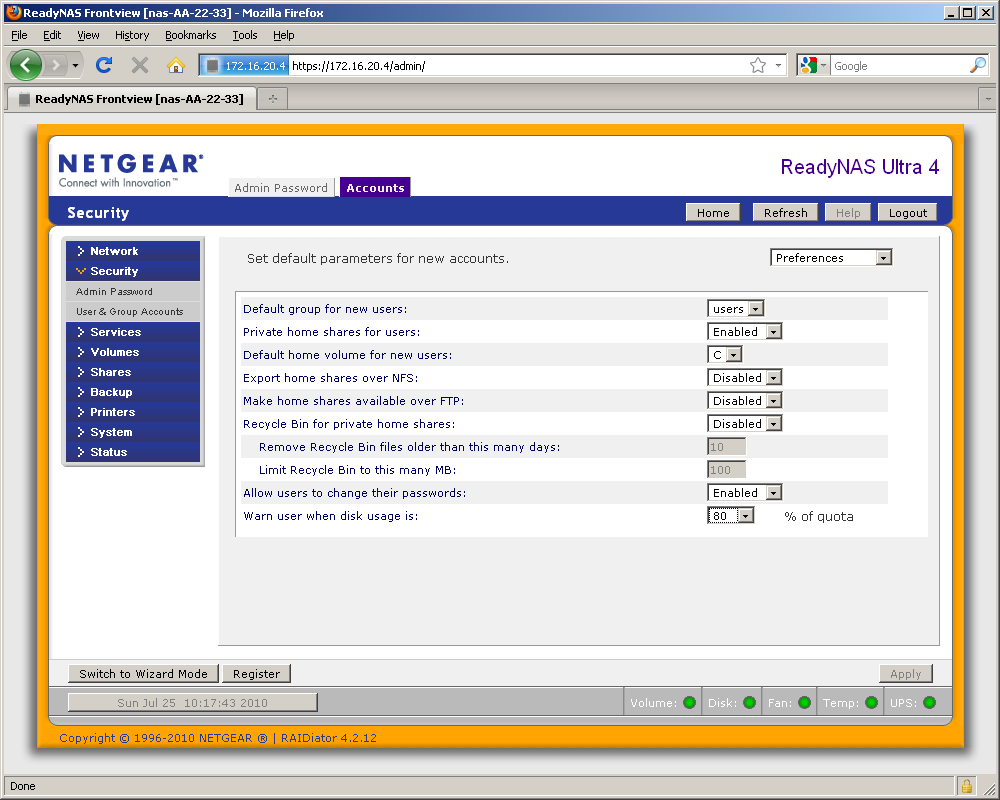Click the Logout button
Screen dimensions: 1000x800
(908, 212)
